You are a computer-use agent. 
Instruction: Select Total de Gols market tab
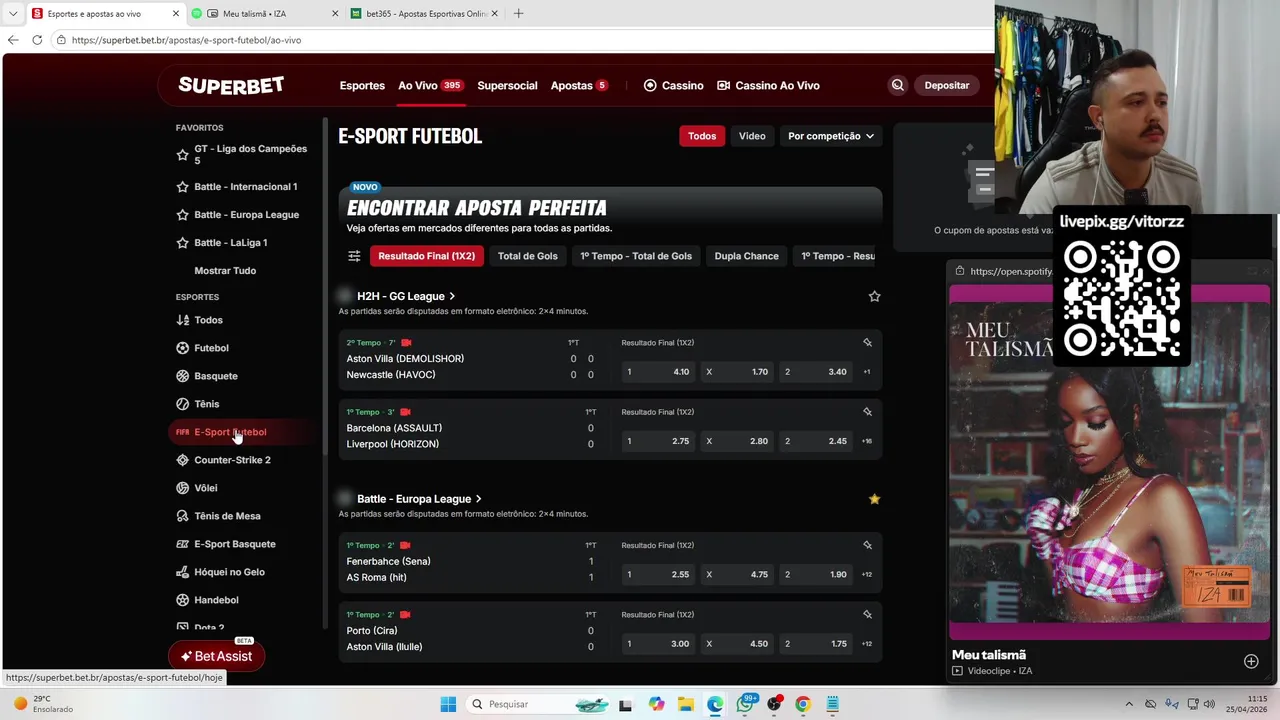(528, 256)
